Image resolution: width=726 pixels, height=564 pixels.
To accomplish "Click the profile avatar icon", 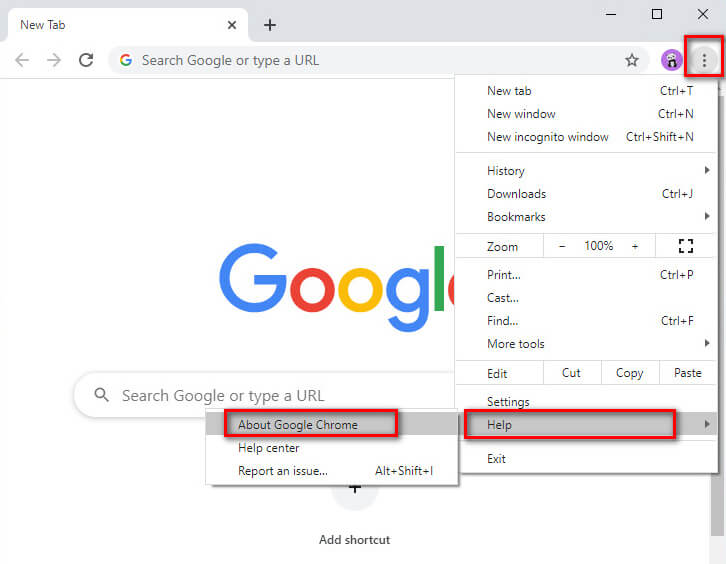I will click(x=671, y=60).
